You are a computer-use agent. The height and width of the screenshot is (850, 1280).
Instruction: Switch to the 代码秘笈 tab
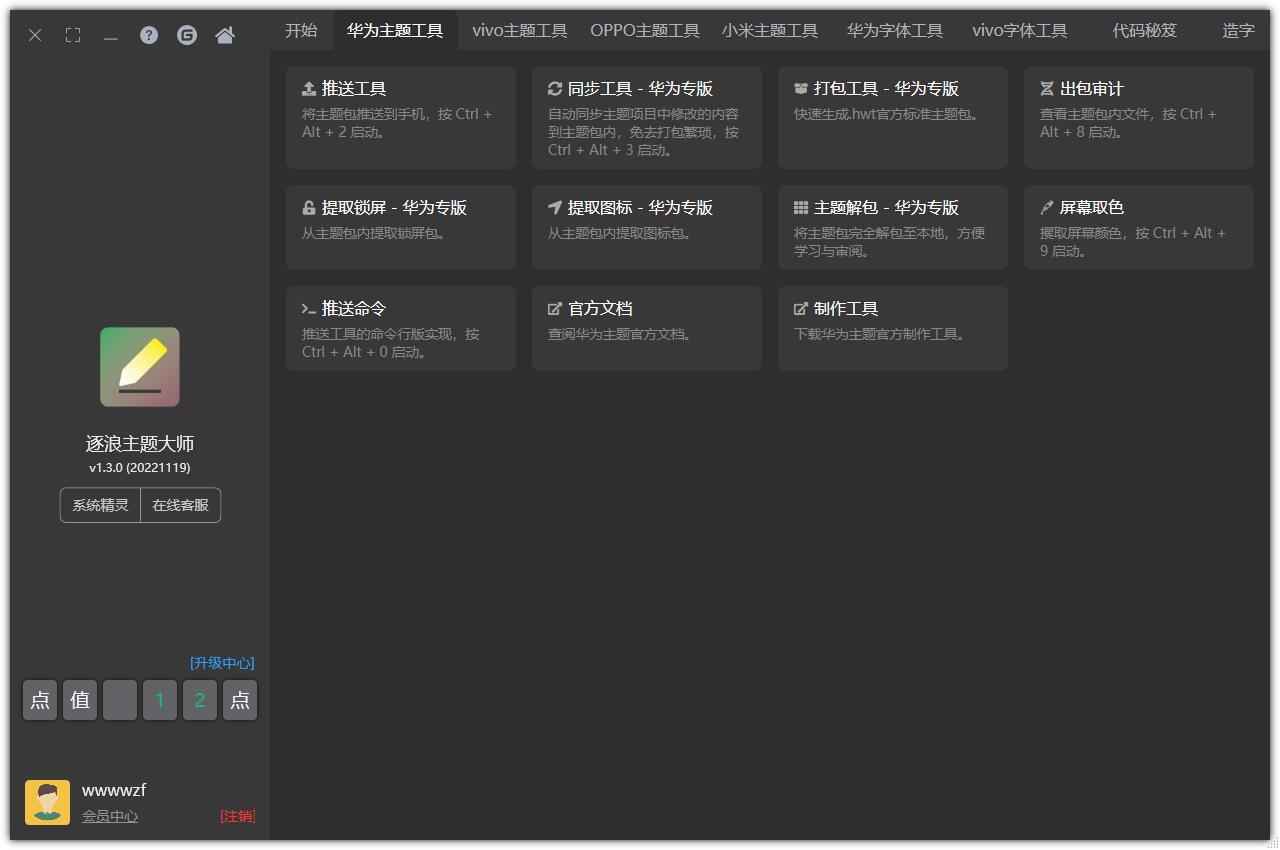click(x=1145, y=31)
